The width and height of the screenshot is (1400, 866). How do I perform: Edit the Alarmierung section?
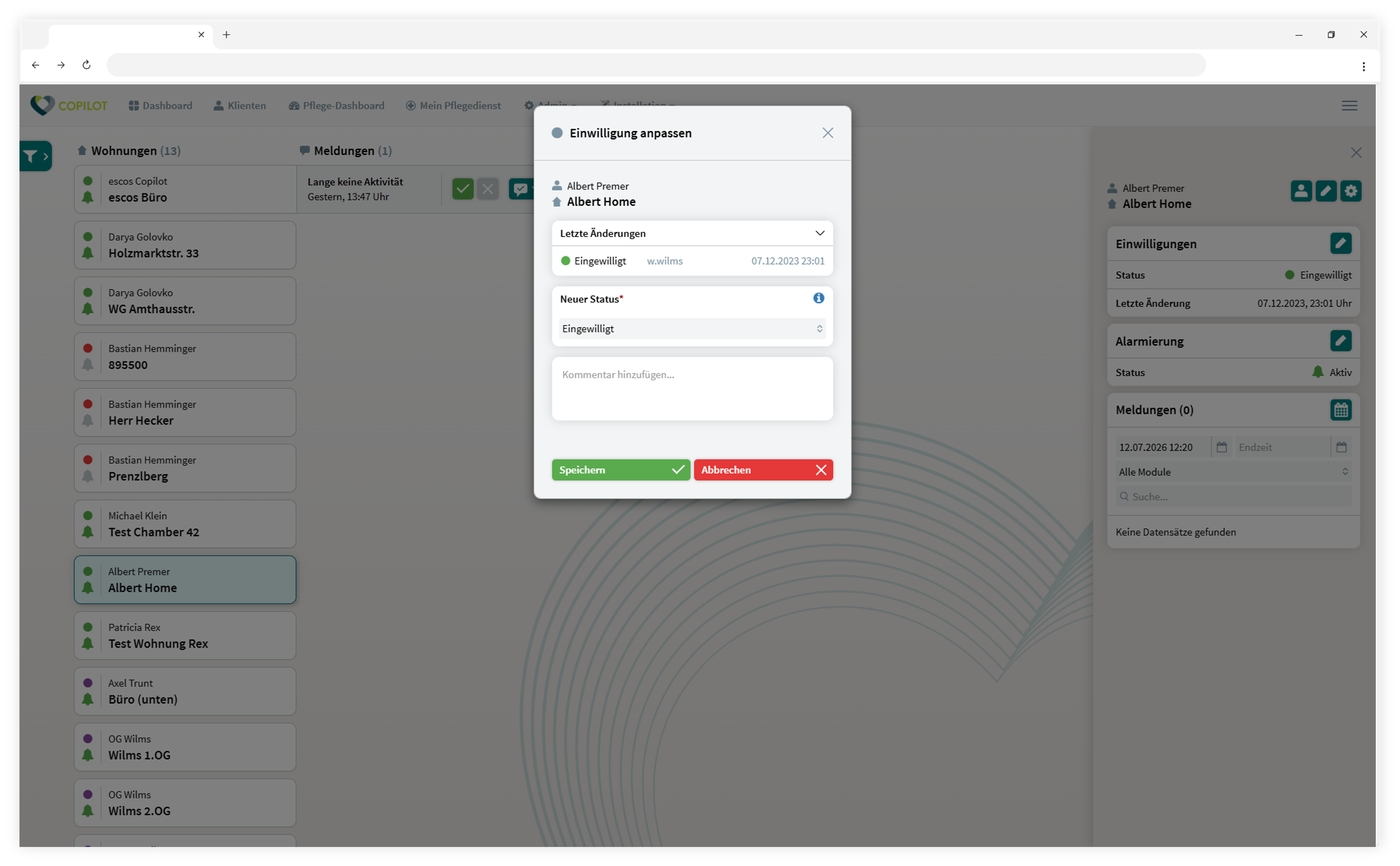pos(1340,341)
